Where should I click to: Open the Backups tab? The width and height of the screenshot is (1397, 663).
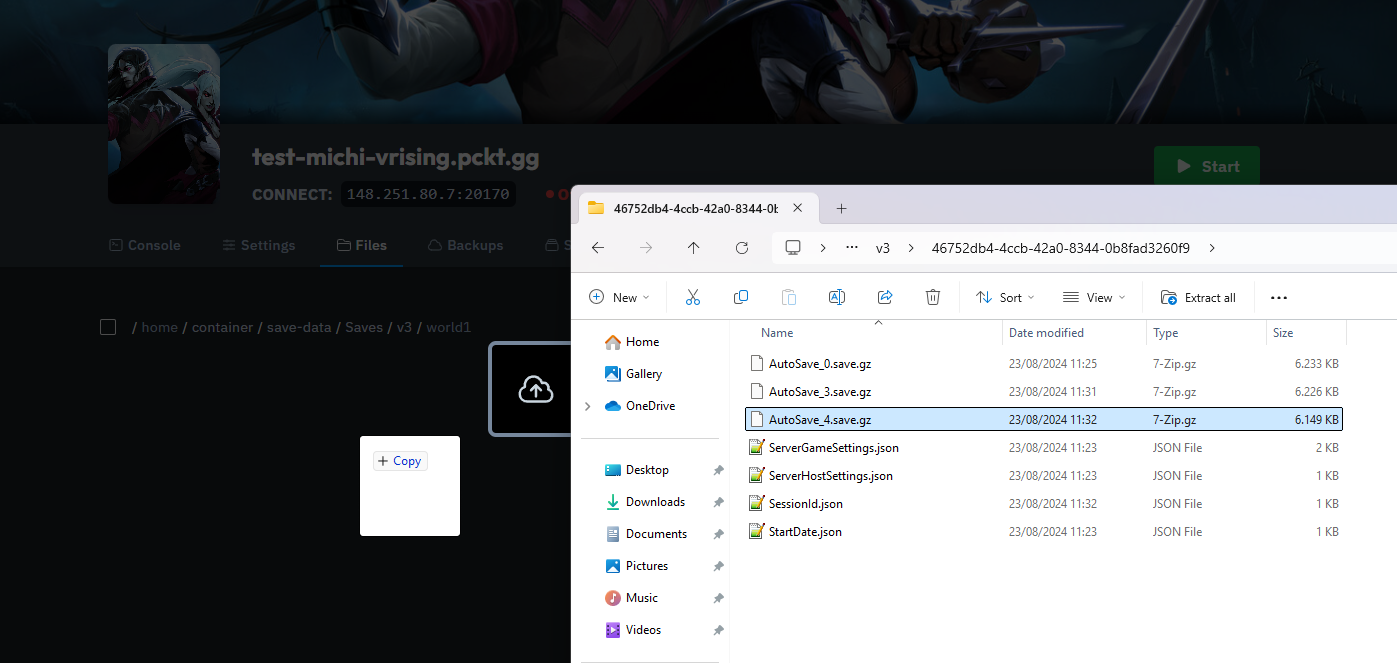click(465, 245)
